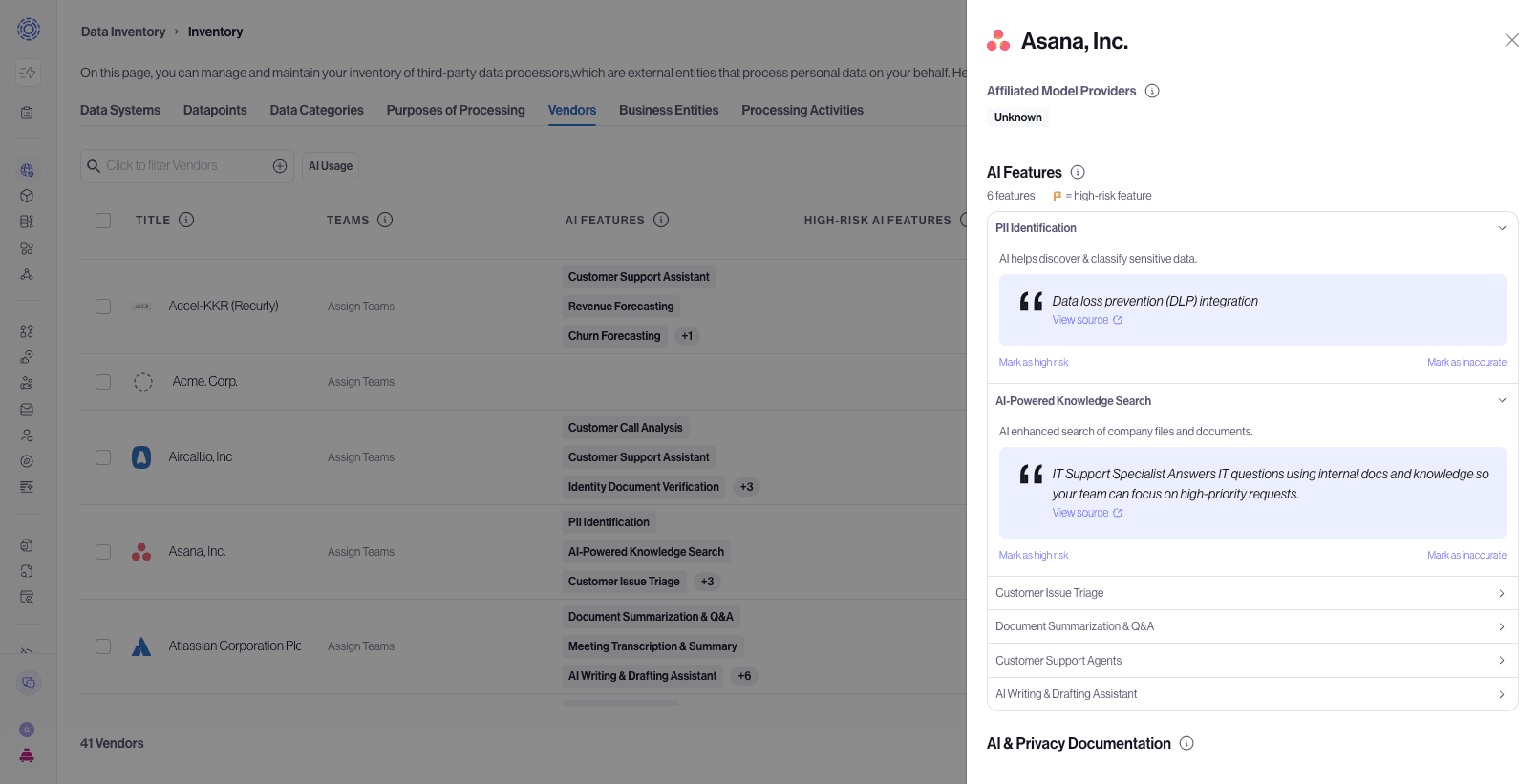Screen dimensions: 1539x784
Task: Click info icon next to Affiliated Model Providers
Action: pos(1152,91)
